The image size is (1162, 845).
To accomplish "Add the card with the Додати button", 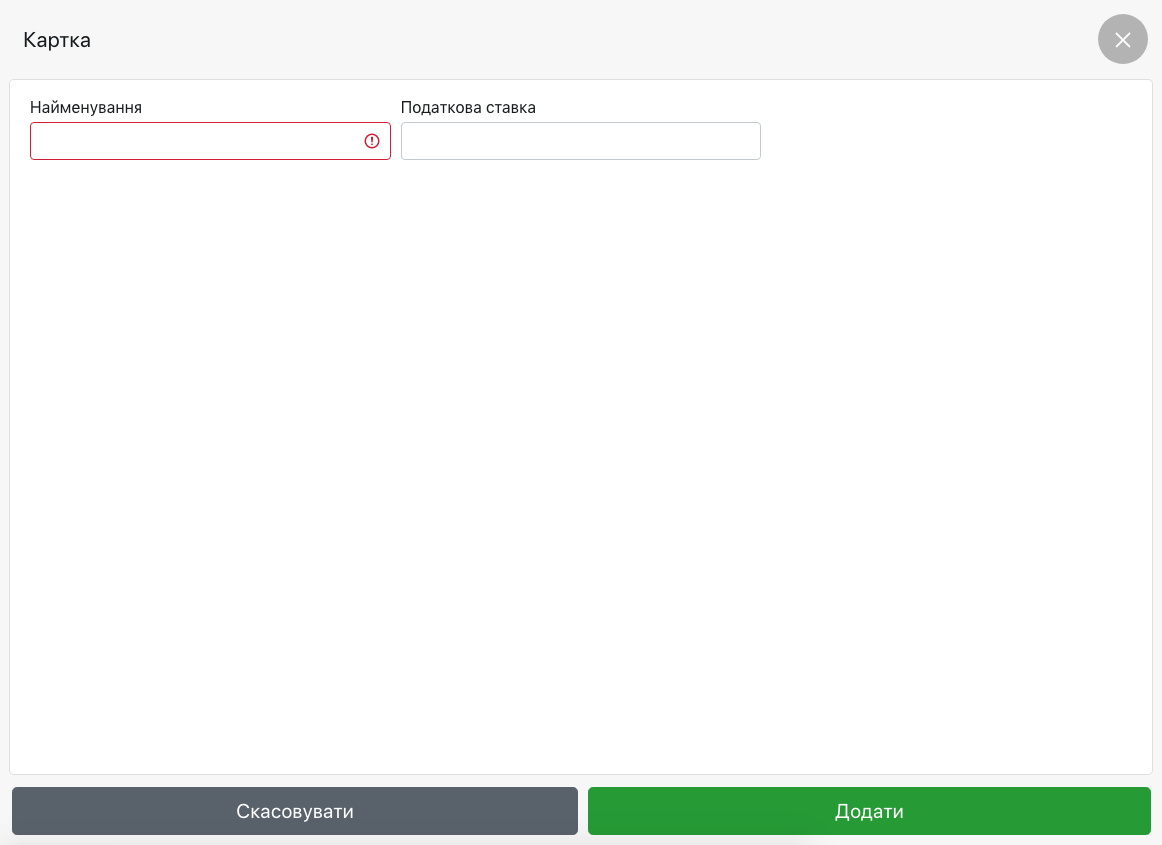I will click(x=869, y=811).
